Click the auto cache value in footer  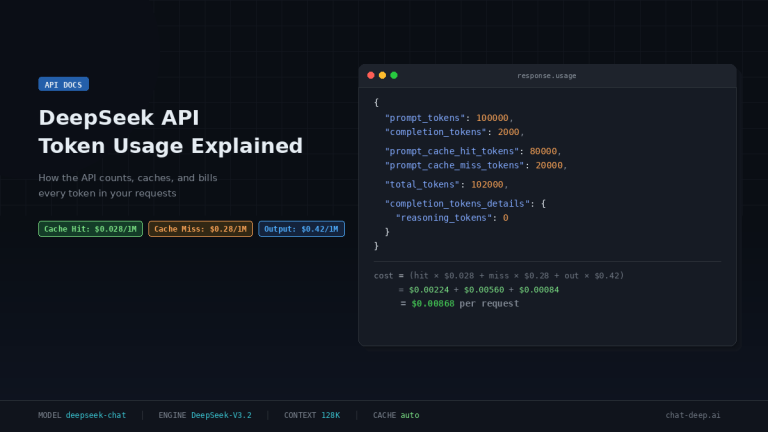point(410,415)
